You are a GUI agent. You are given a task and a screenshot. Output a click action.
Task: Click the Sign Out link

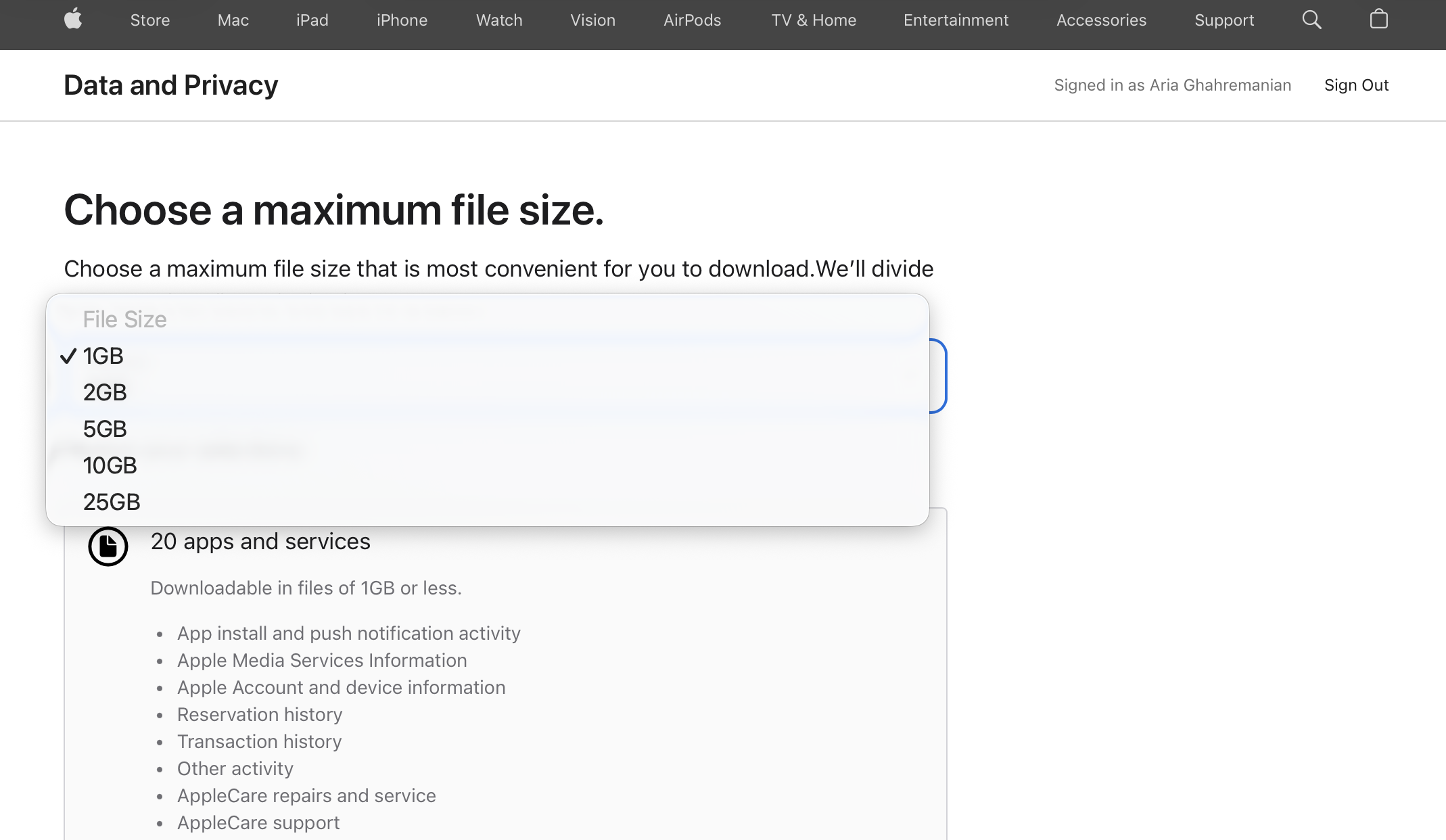click(1356, 85)
